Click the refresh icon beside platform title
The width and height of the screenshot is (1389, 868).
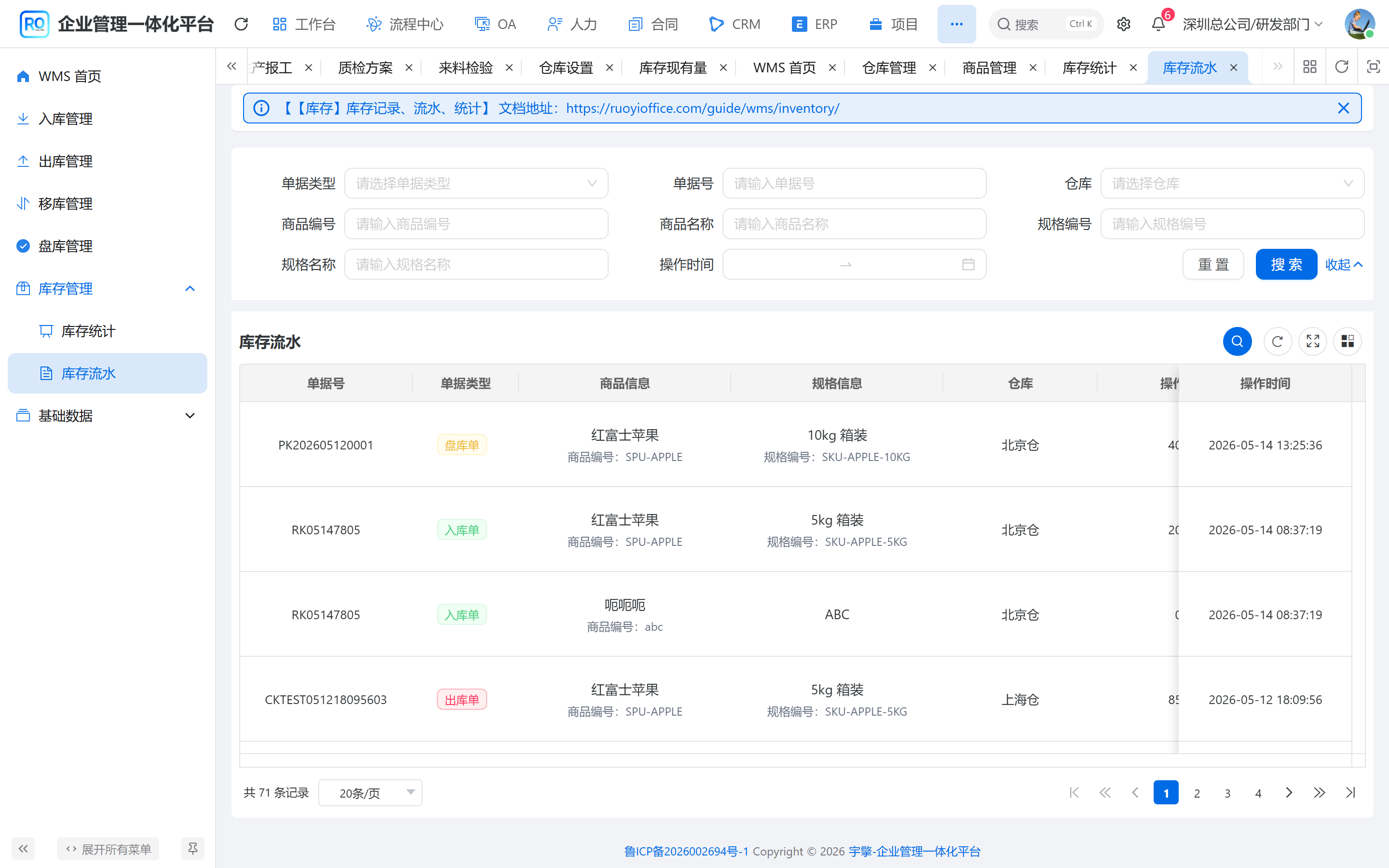pyautogui.click(x=241, y=24)
